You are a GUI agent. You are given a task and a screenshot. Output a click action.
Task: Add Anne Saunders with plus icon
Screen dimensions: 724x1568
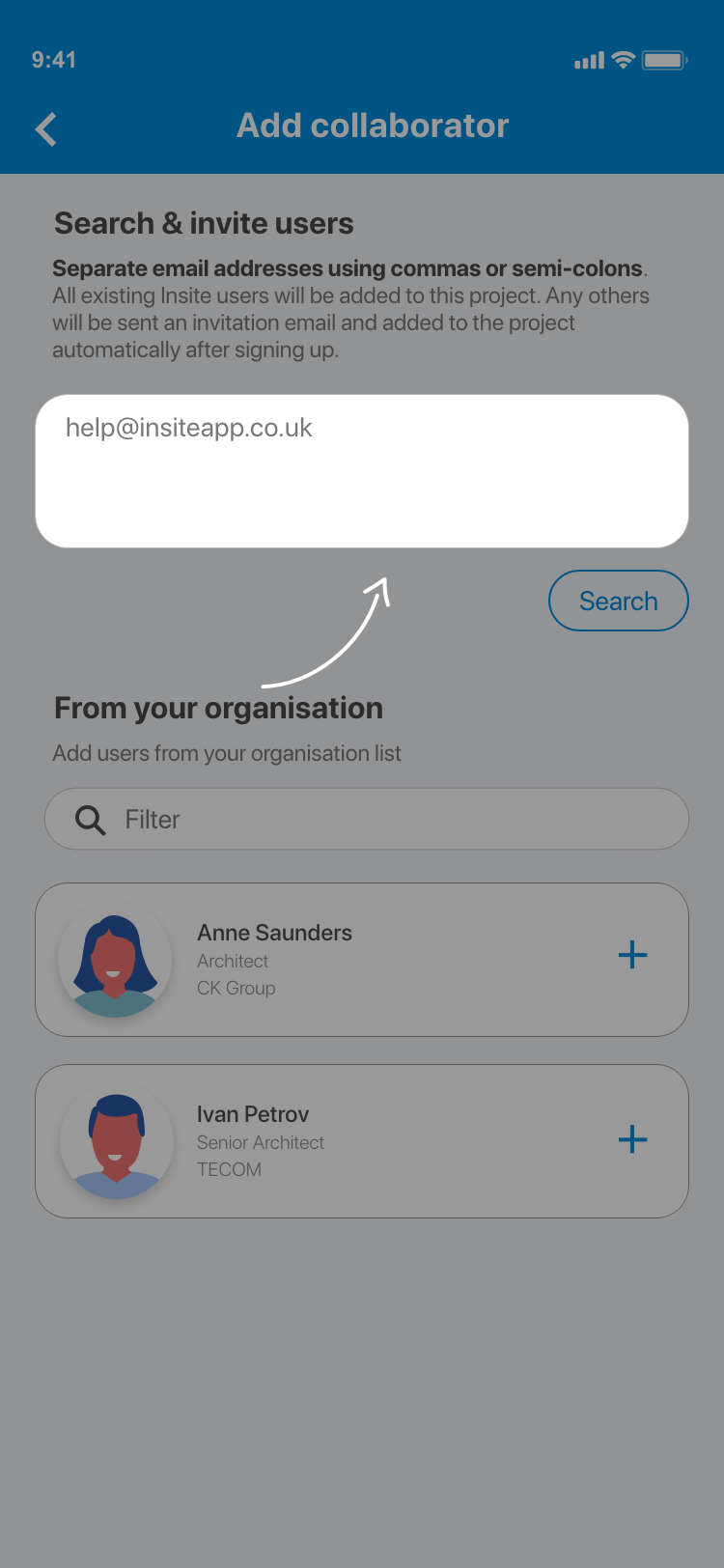click(632, 956)
